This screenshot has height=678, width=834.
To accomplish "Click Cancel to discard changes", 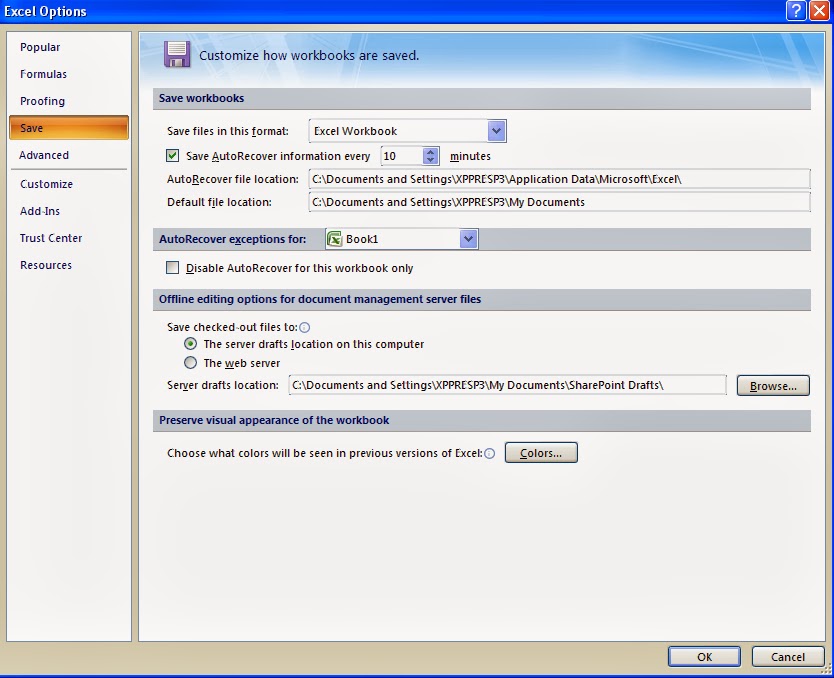I will coord(788,657).
